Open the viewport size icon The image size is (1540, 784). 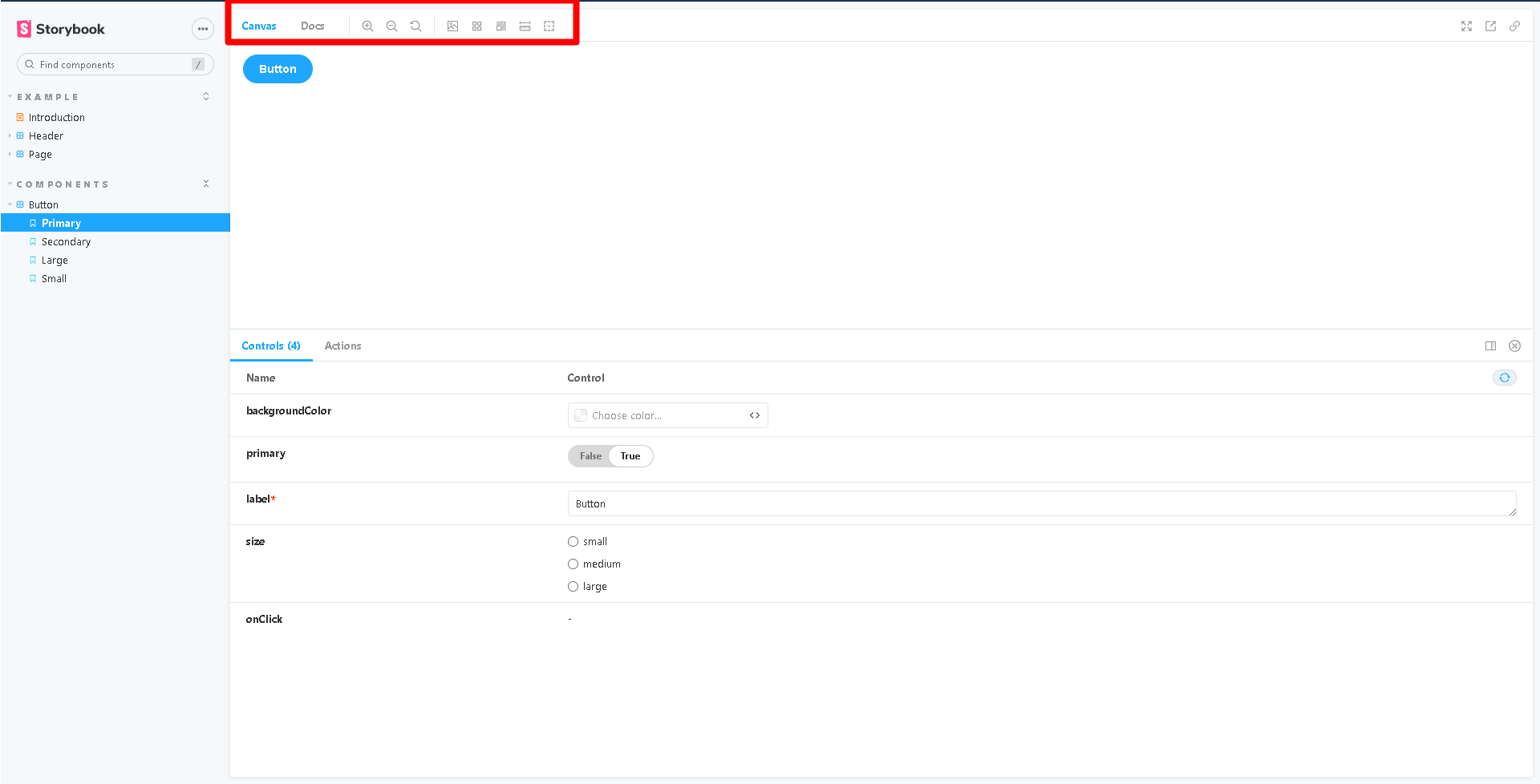coord(500,26)
